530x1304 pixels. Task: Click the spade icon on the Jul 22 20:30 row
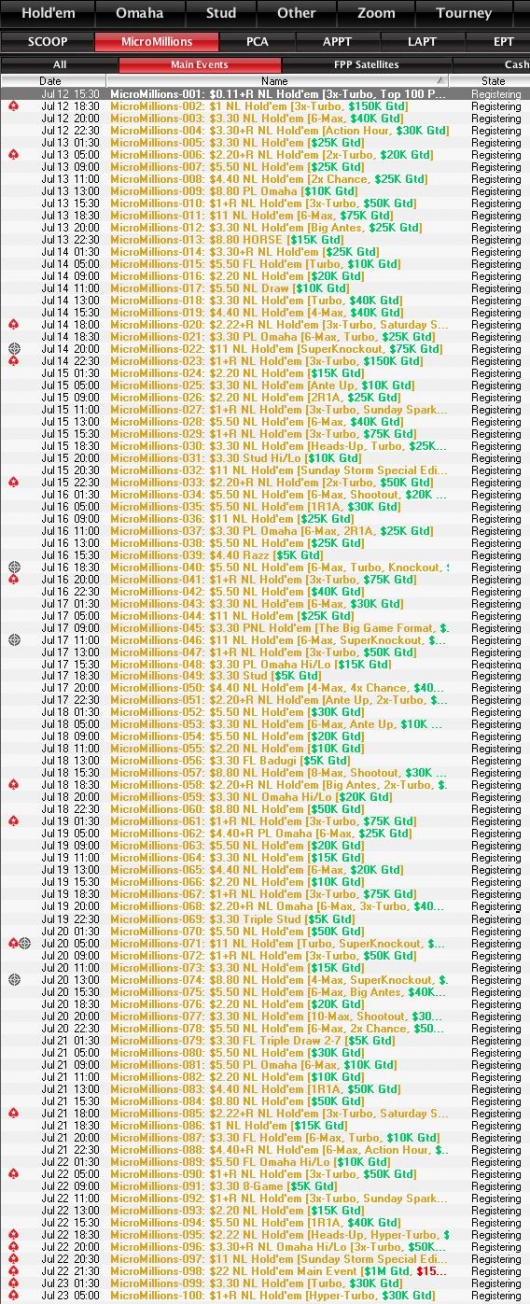13,1258
